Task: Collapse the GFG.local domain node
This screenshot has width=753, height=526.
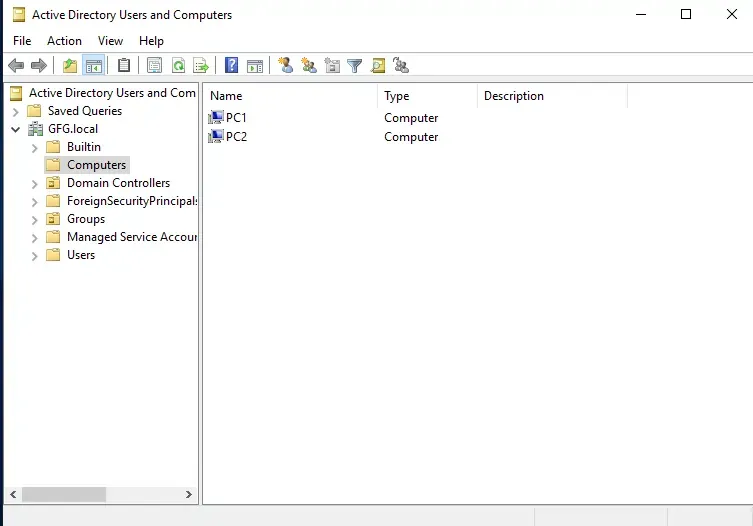Action: click(15, 130)
